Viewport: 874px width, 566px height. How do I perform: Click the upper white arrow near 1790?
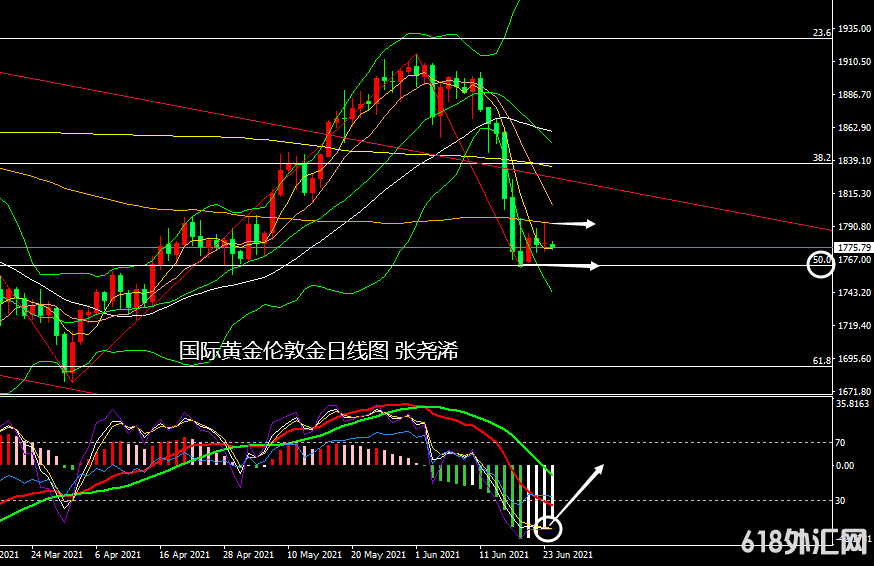tap(575, 223)
